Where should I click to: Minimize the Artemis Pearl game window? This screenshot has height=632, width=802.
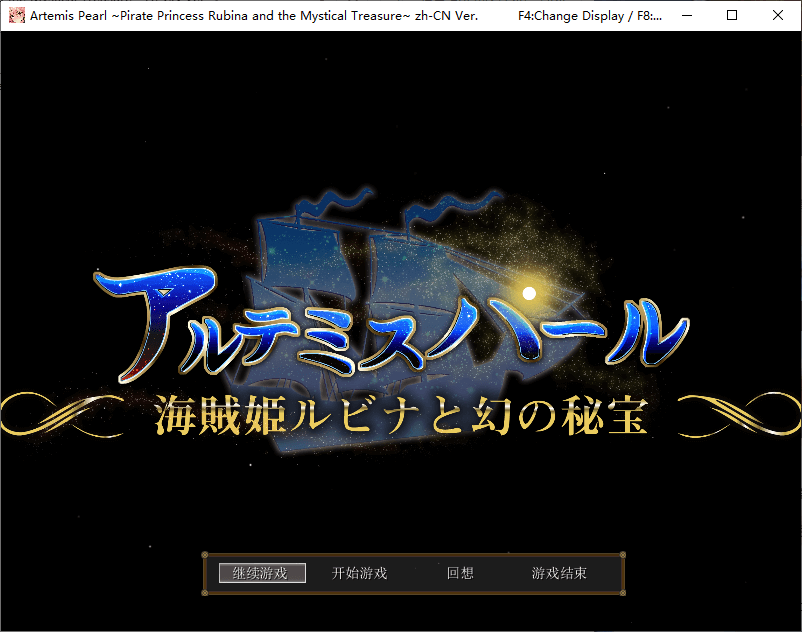(x=686, y=15)
